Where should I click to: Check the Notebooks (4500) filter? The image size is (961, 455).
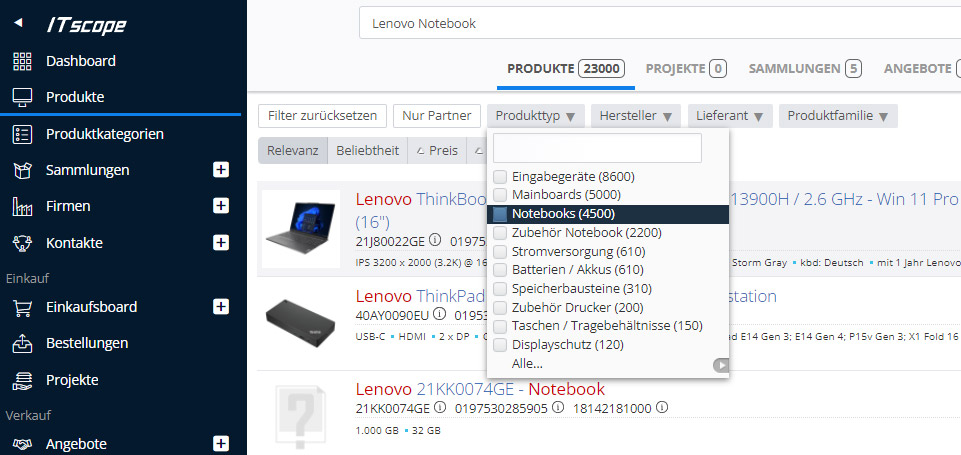tap(500, 214)
